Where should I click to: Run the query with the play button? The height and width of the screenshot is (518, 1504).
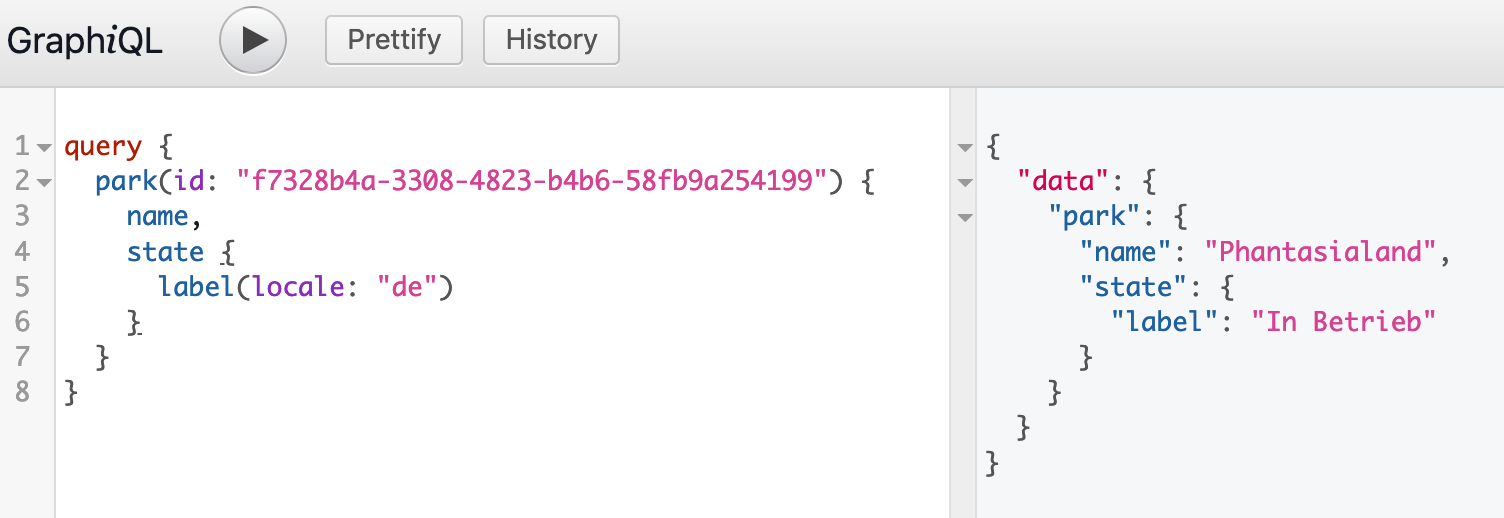[253, 40]
